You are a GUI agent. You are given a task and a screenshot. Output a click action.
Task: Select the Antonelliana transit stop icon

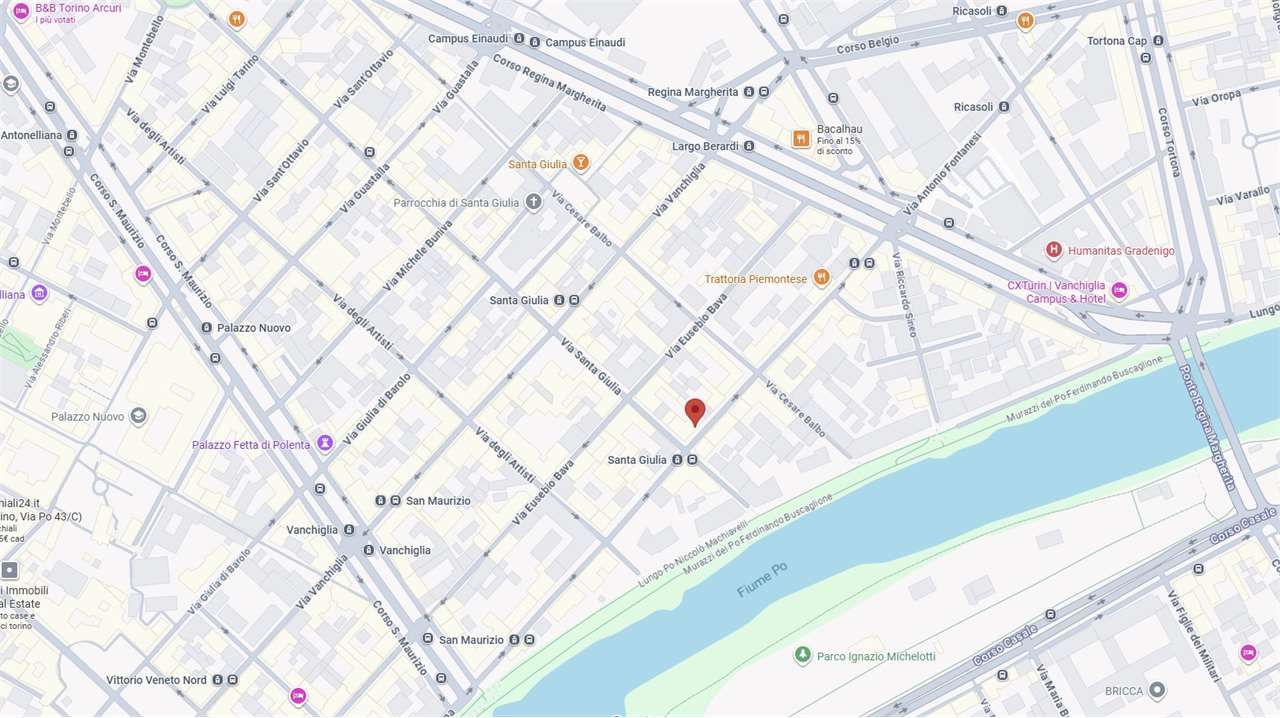click(70, 135)
